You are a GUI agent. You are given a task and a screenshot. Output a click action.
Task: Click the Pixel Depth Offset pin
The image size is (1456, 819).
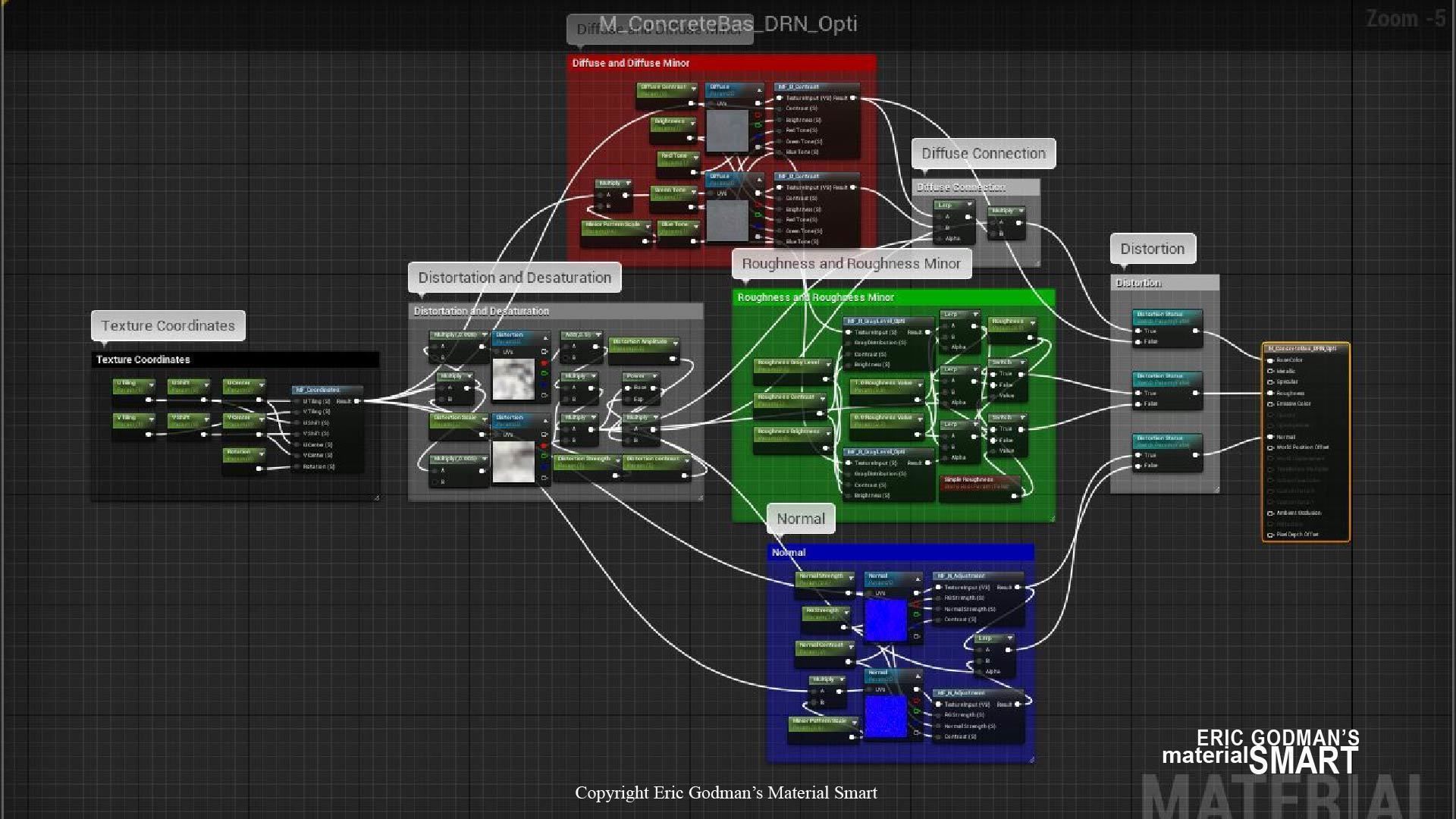(x=1270, y=535)
